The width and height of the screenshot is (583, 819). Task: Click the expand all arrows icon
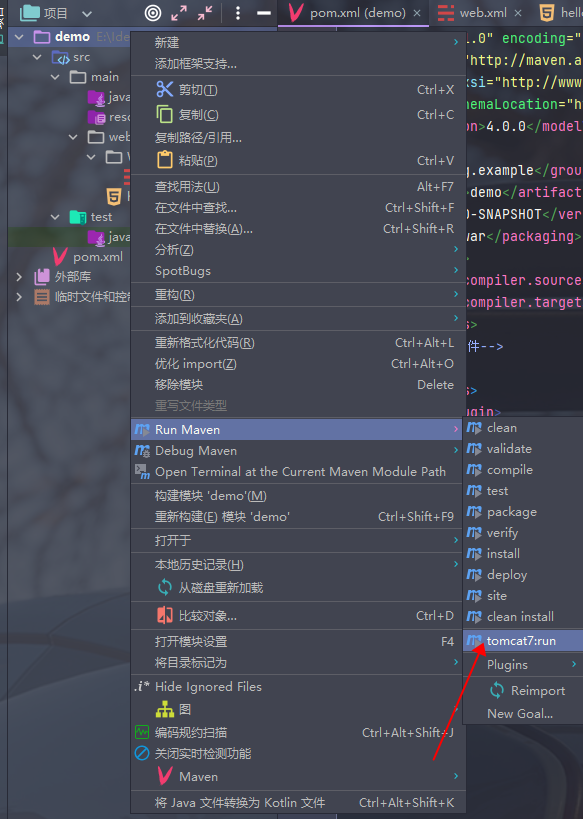coord(179,13)
